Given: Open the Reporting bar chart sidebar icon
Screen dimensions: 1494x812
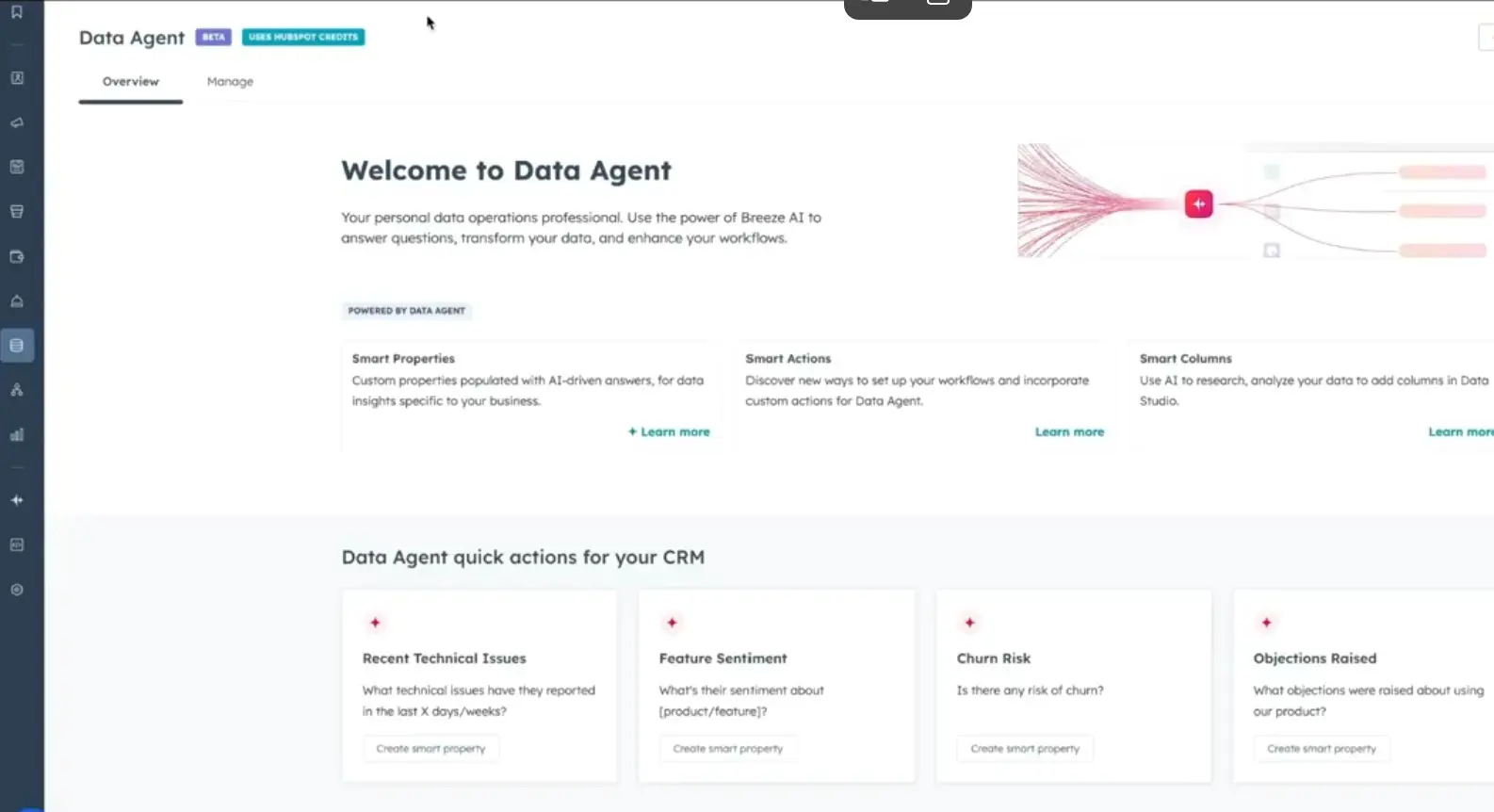Looking at the screenshot, I should pos(17,434).
